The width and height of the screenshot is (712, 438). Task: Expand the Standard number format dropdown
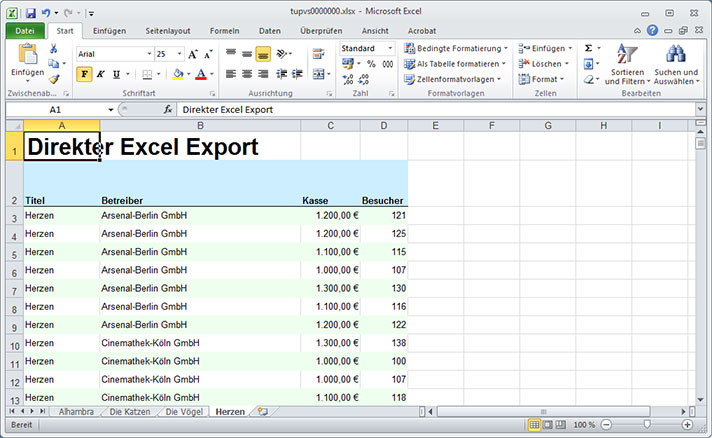coord(390,48)
